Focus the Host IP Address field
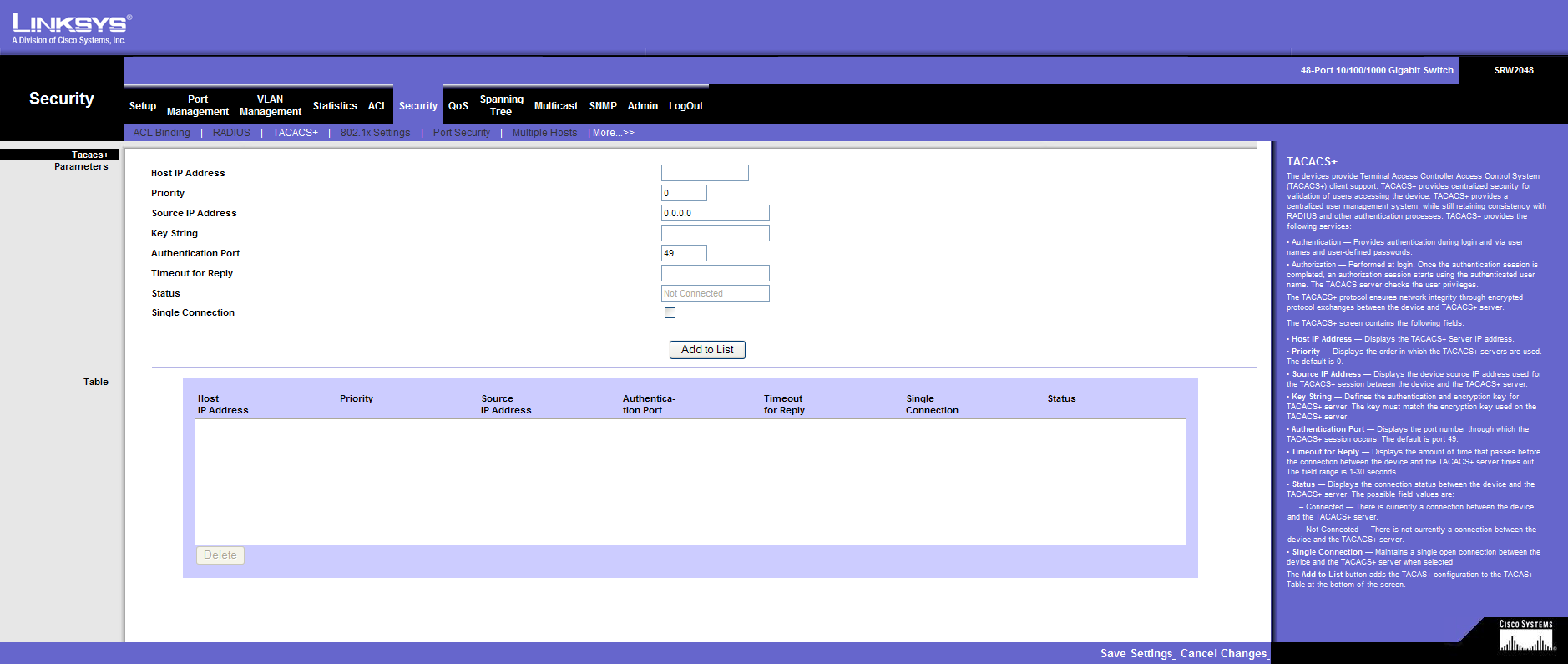 click(705, 173)
